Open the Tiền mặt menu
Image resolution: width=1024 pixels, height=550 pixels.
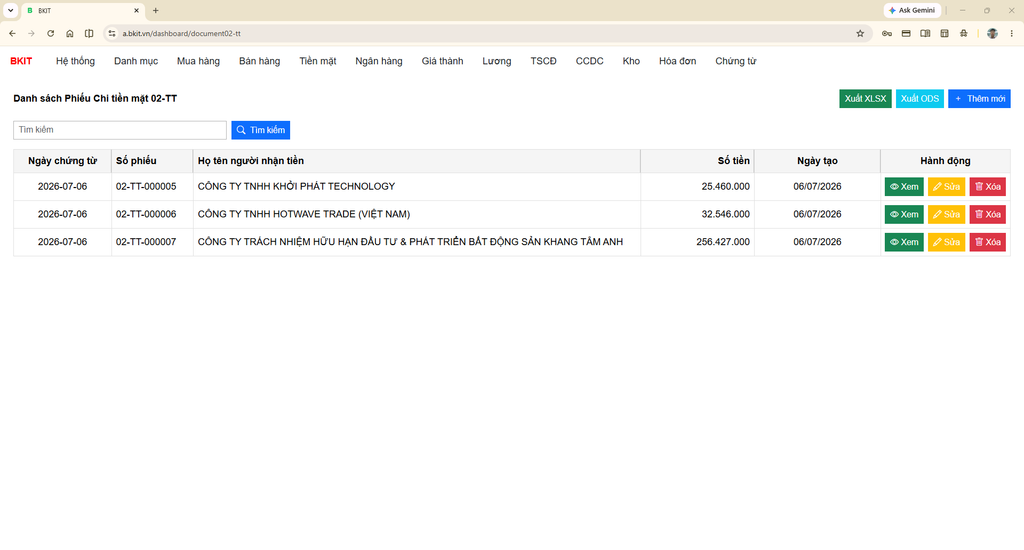click(x=318, y=61)
